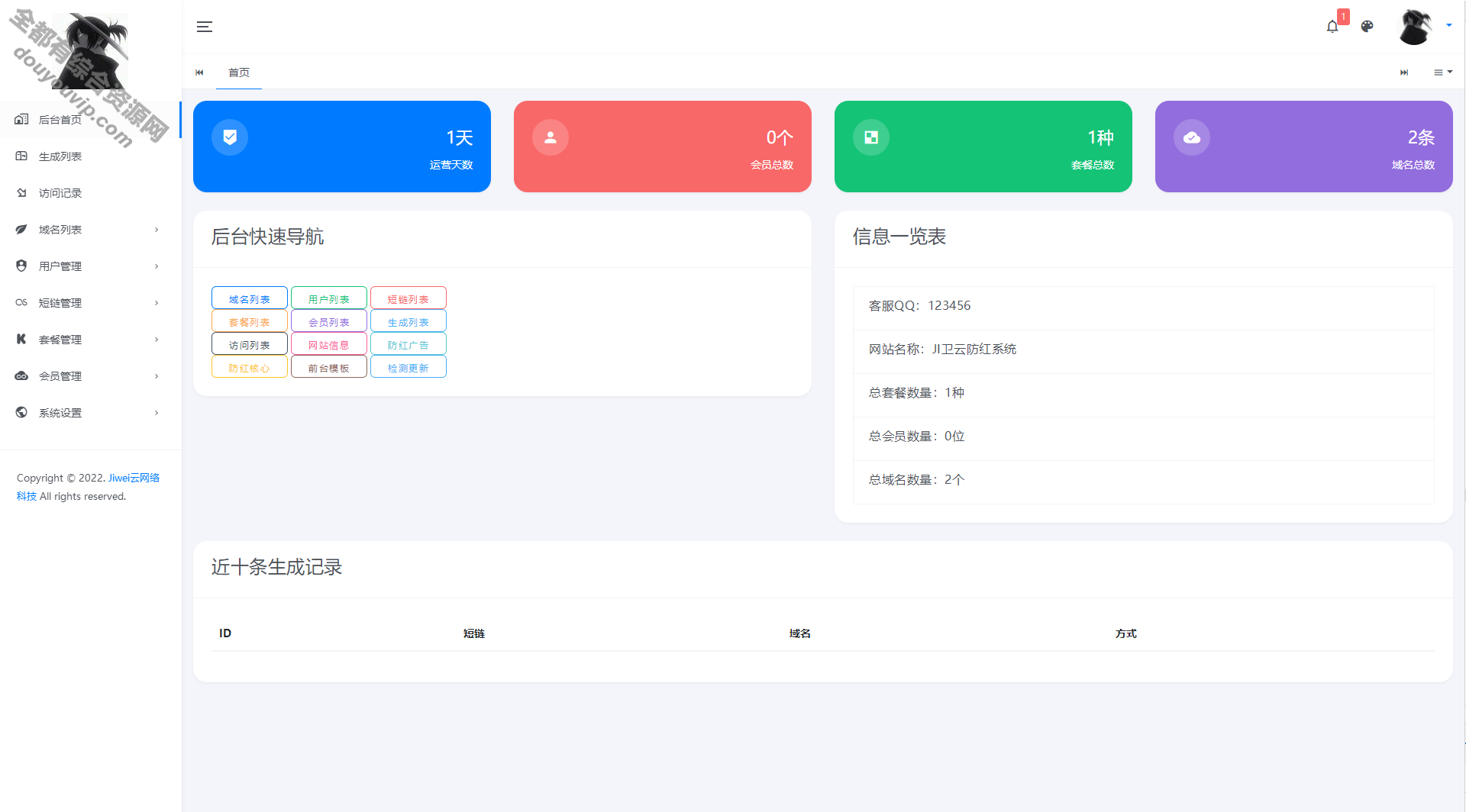1466x812 pixels.
Task: Click the 系统设置 globe icon
Action: click(x=21, y=412)
